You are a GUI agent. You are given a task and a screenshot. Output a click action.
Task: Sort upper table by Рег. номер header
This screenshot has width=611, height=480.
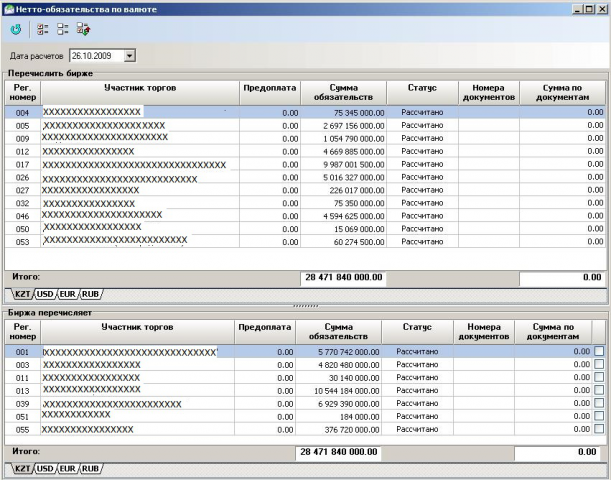[23, 93]
